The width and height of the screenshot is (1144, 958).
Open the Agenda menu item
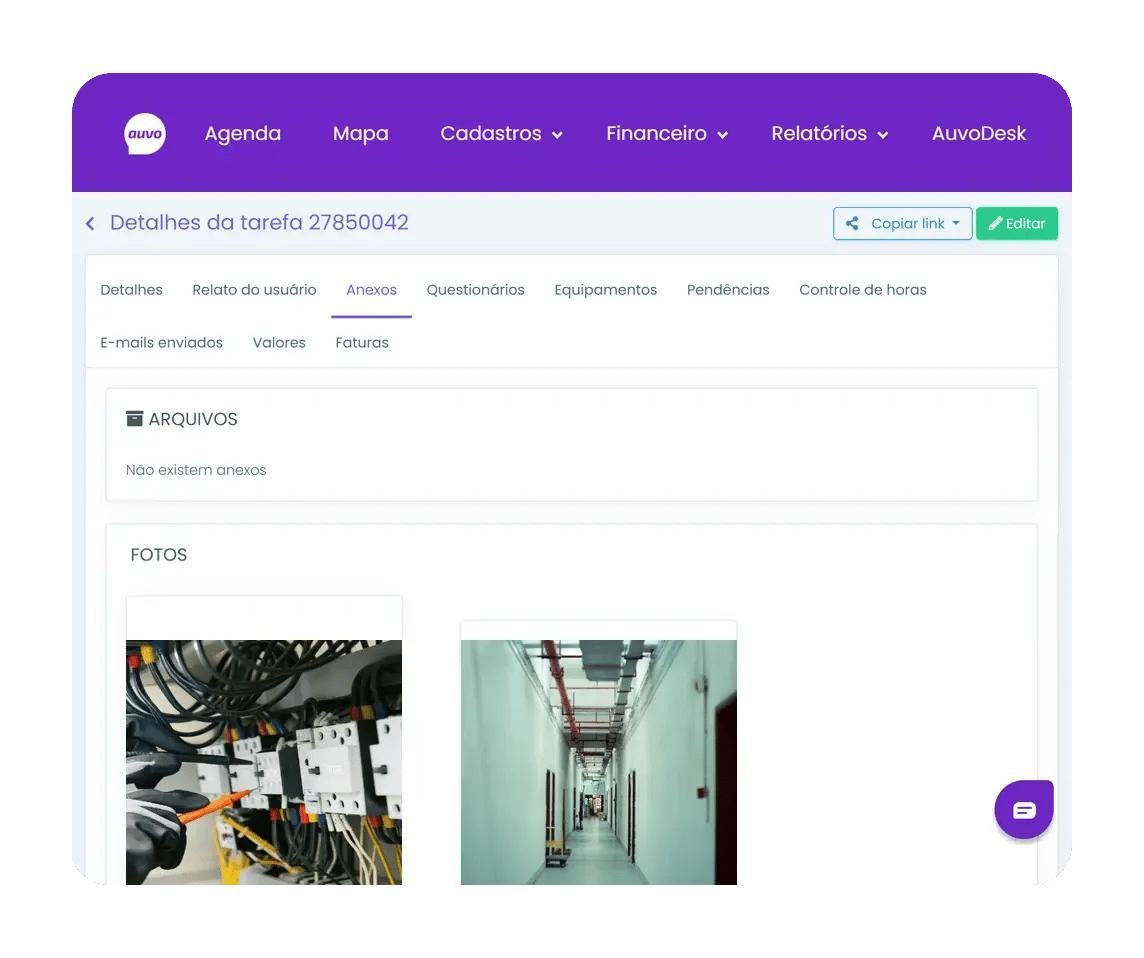tap(243, 134)
